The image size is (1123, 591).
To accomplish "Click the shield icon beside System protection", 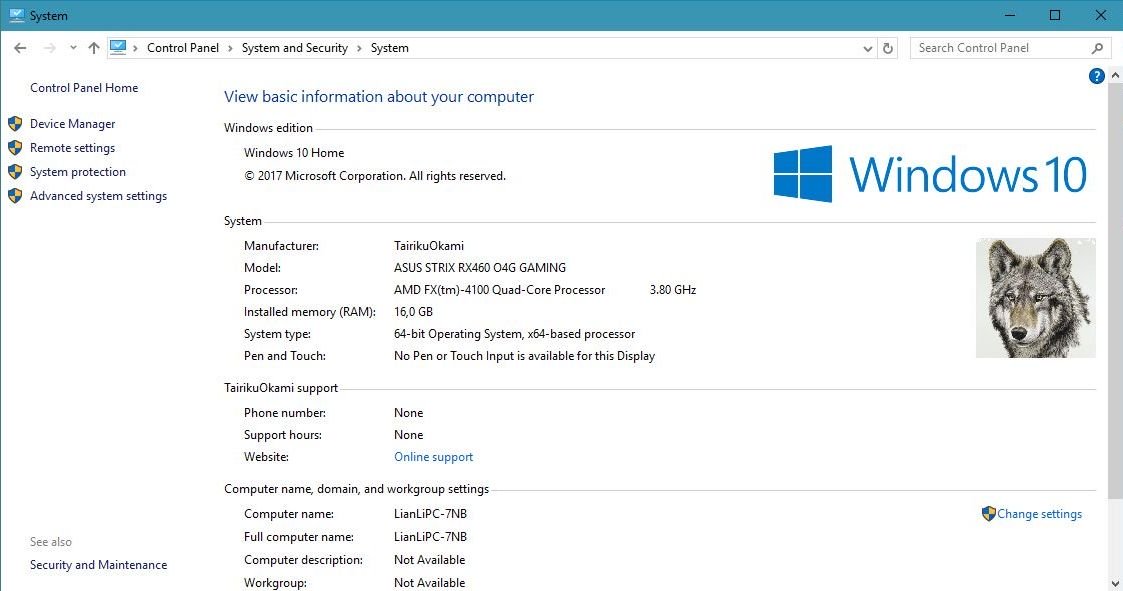I will pos(15,172).
